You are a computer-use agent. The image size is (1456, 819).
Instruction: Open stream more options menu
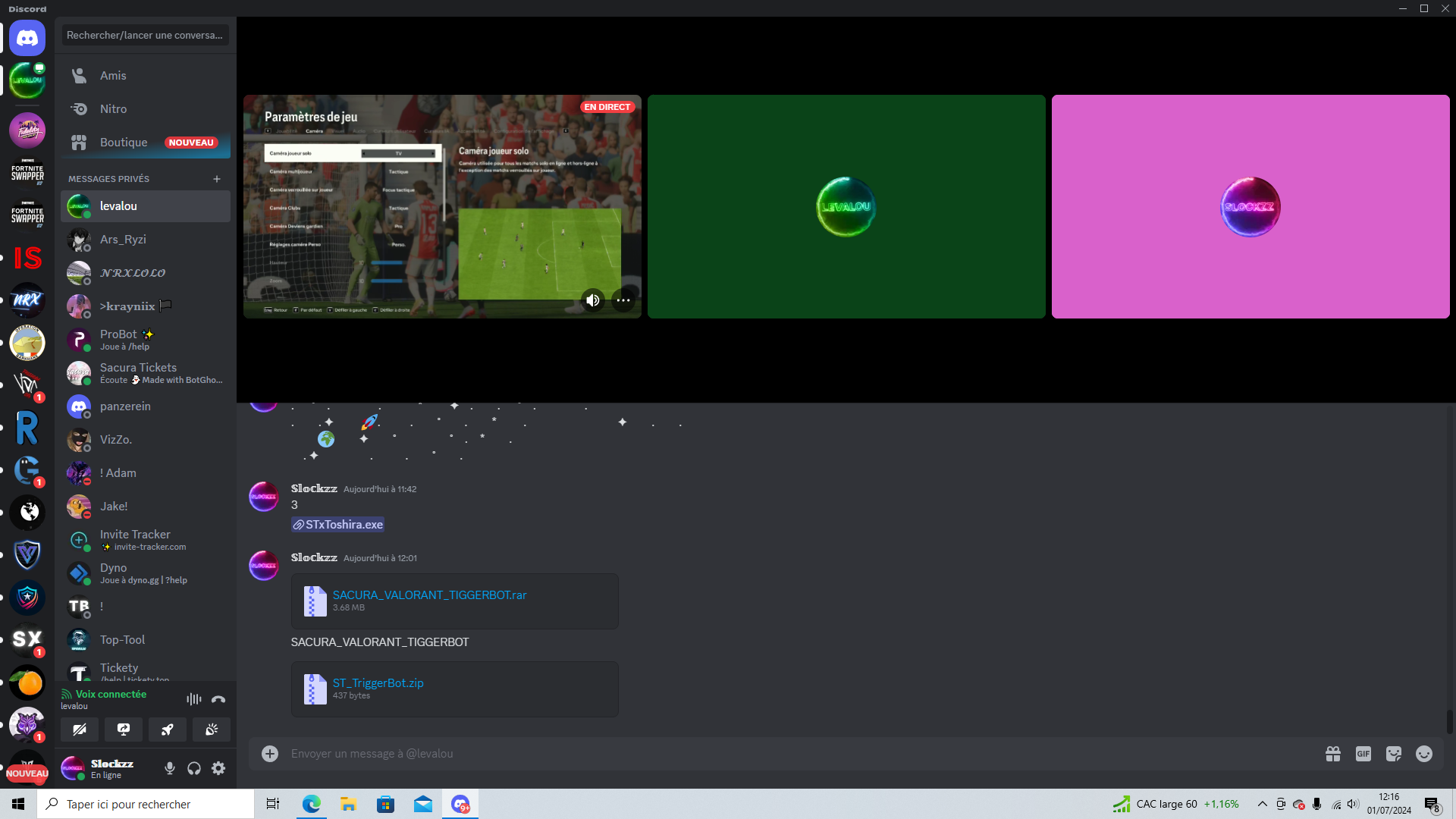coord(623,300)
